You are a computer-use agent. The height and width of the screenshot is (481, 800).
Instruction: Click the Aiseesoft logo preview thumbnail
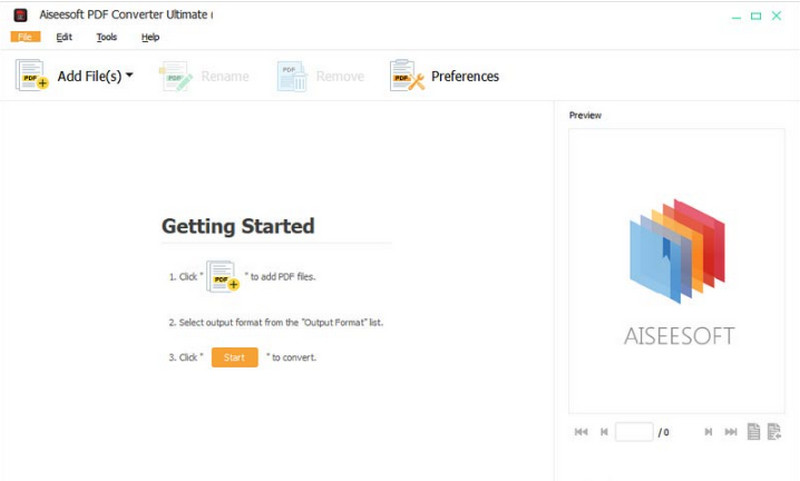[x=678, y=272]
